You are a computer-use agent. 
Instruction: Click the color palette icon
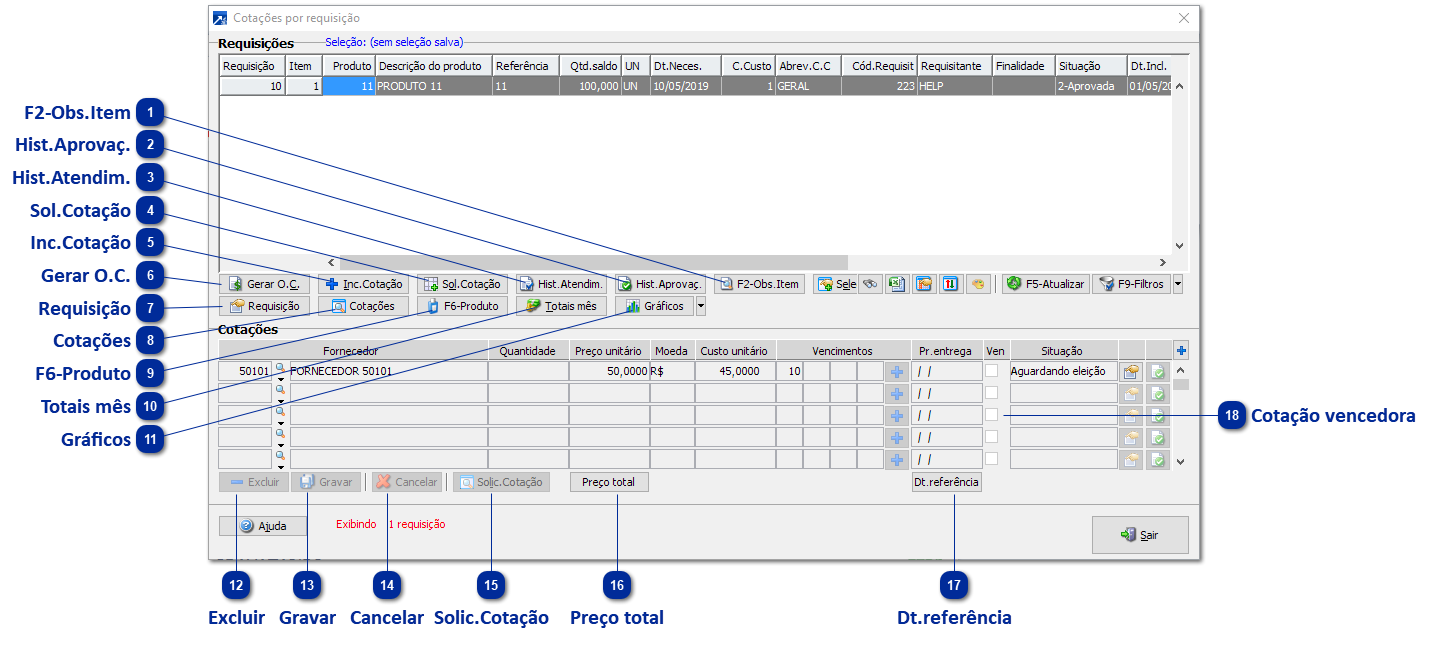978,284
